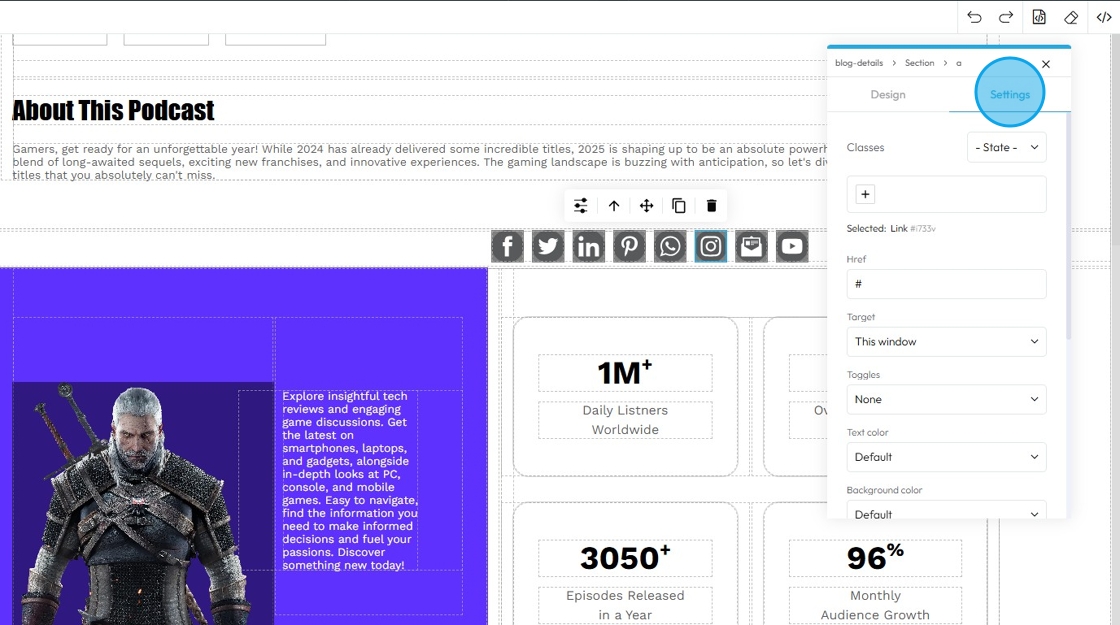Click the redo arrow icon
This screenshot has height=625, width=1120.
click(x=1006, y=17)
